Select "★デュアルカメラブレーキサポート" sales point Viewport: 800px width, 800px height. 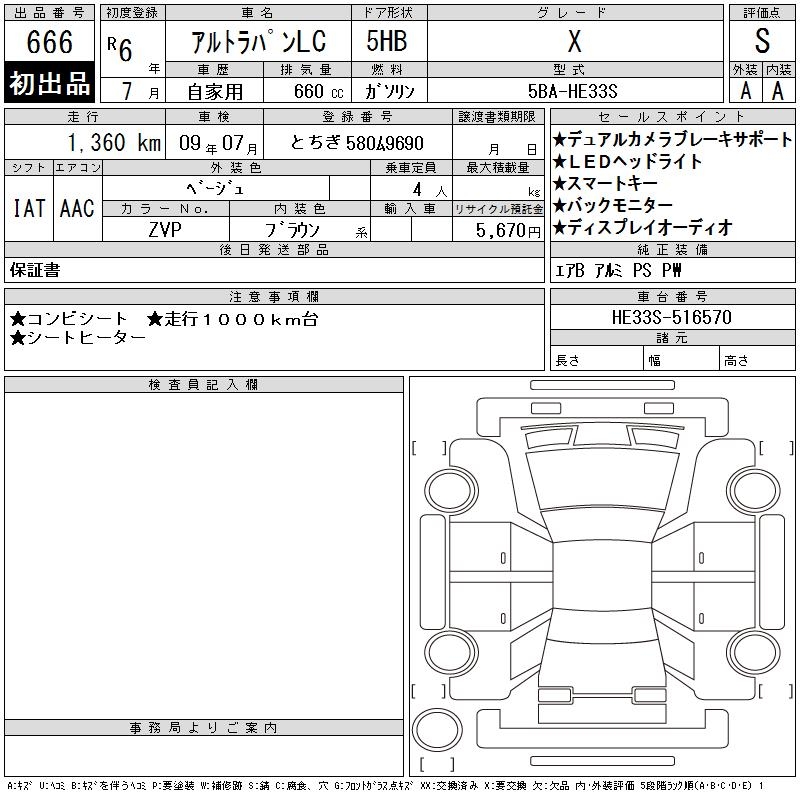tap(672, 139)
